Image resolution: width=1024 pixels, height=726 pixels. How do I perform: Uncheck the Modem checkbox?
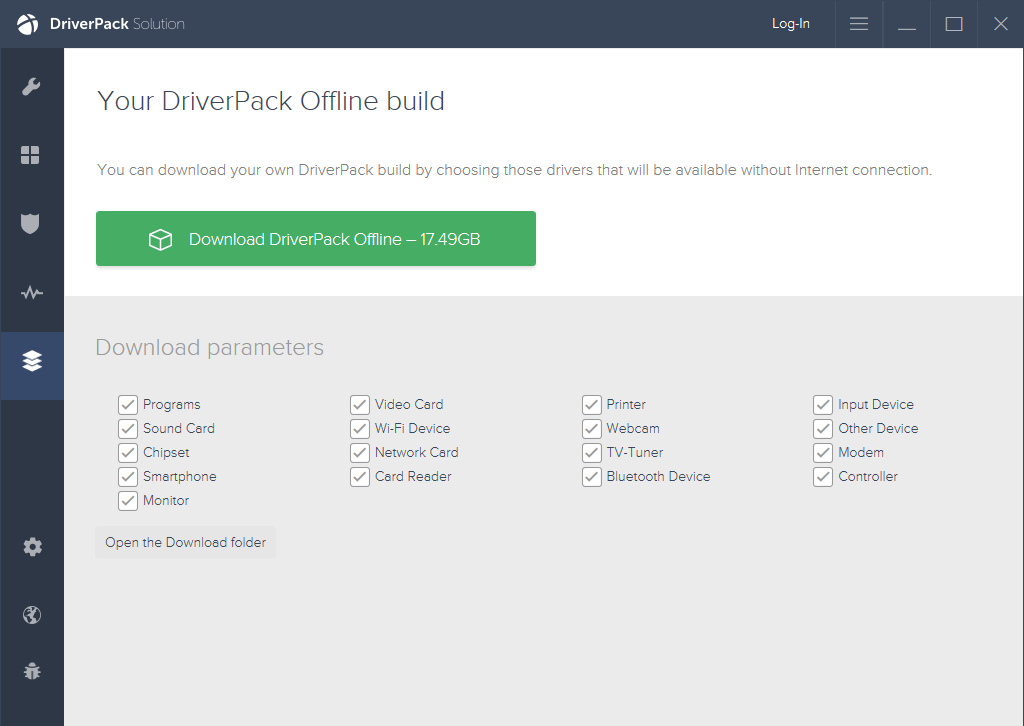(823, 452)
